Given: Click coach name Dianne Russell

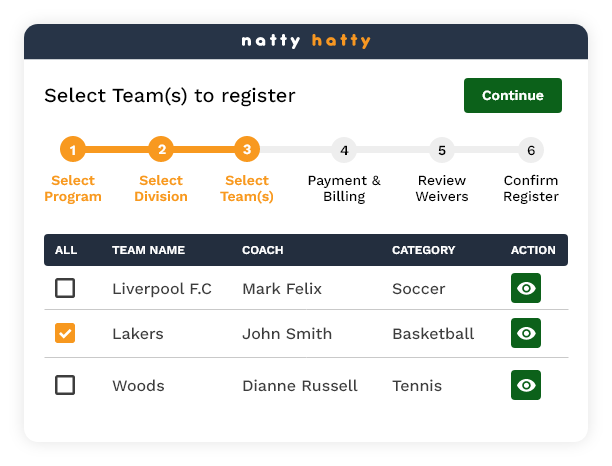Looking at the screenshot, I should (x=299, y=385).
